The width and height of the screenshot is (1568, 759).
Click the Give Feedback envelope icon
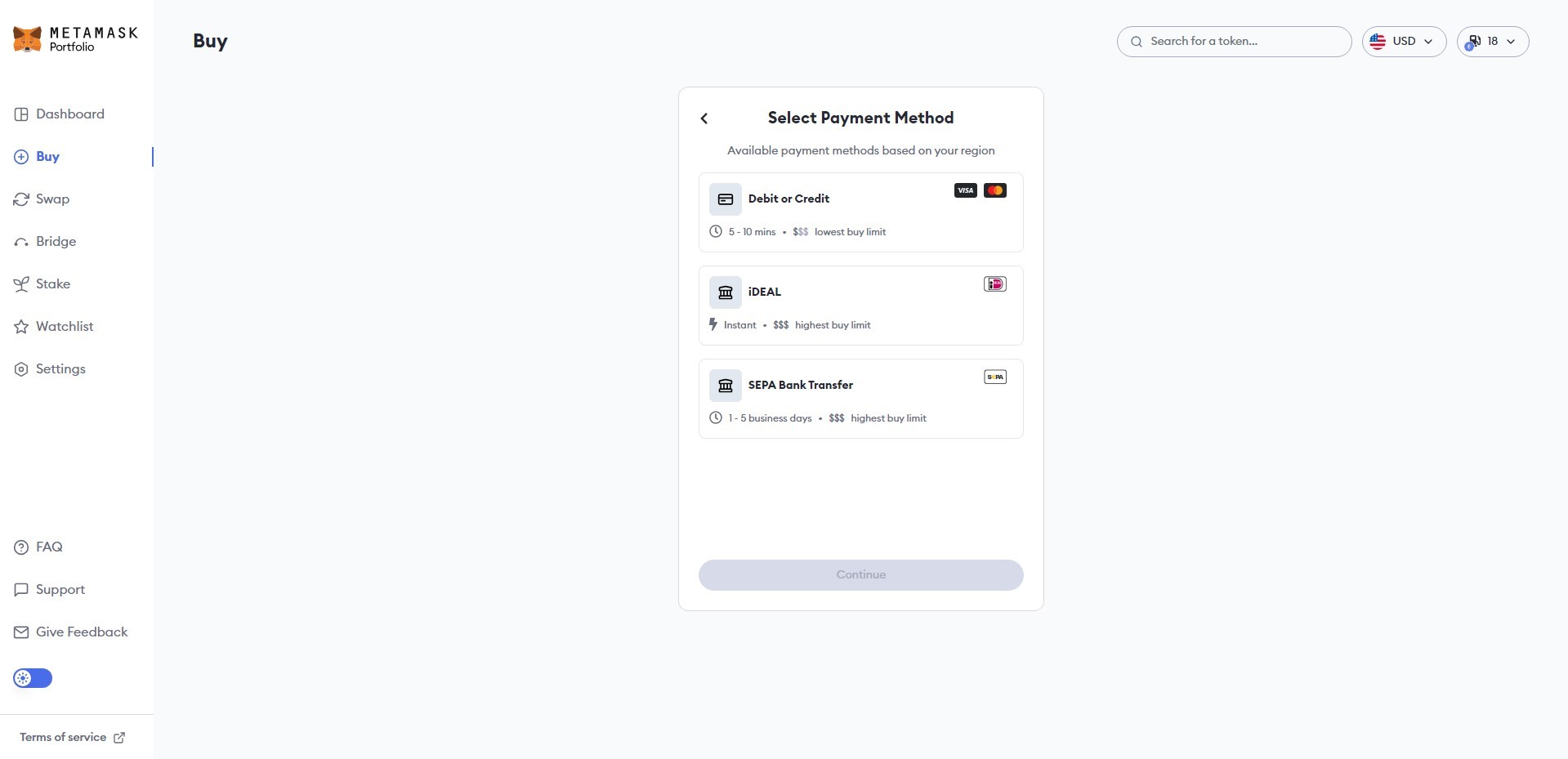[x=20, y=632]
